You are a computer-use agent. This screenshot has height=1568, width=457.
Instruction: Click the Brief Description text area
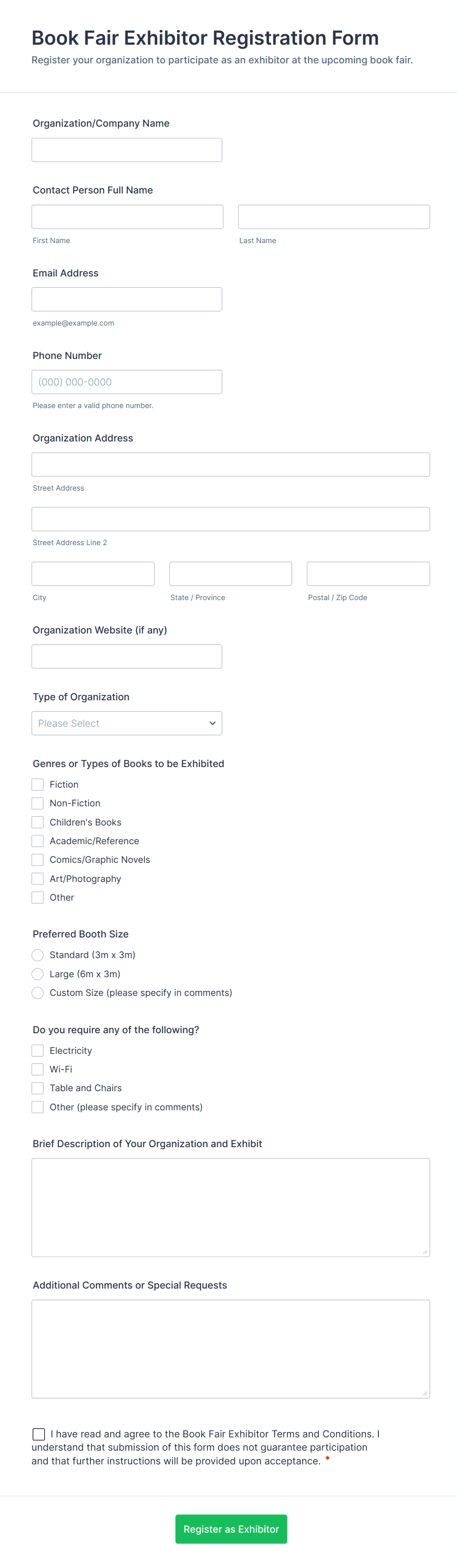230,1207
